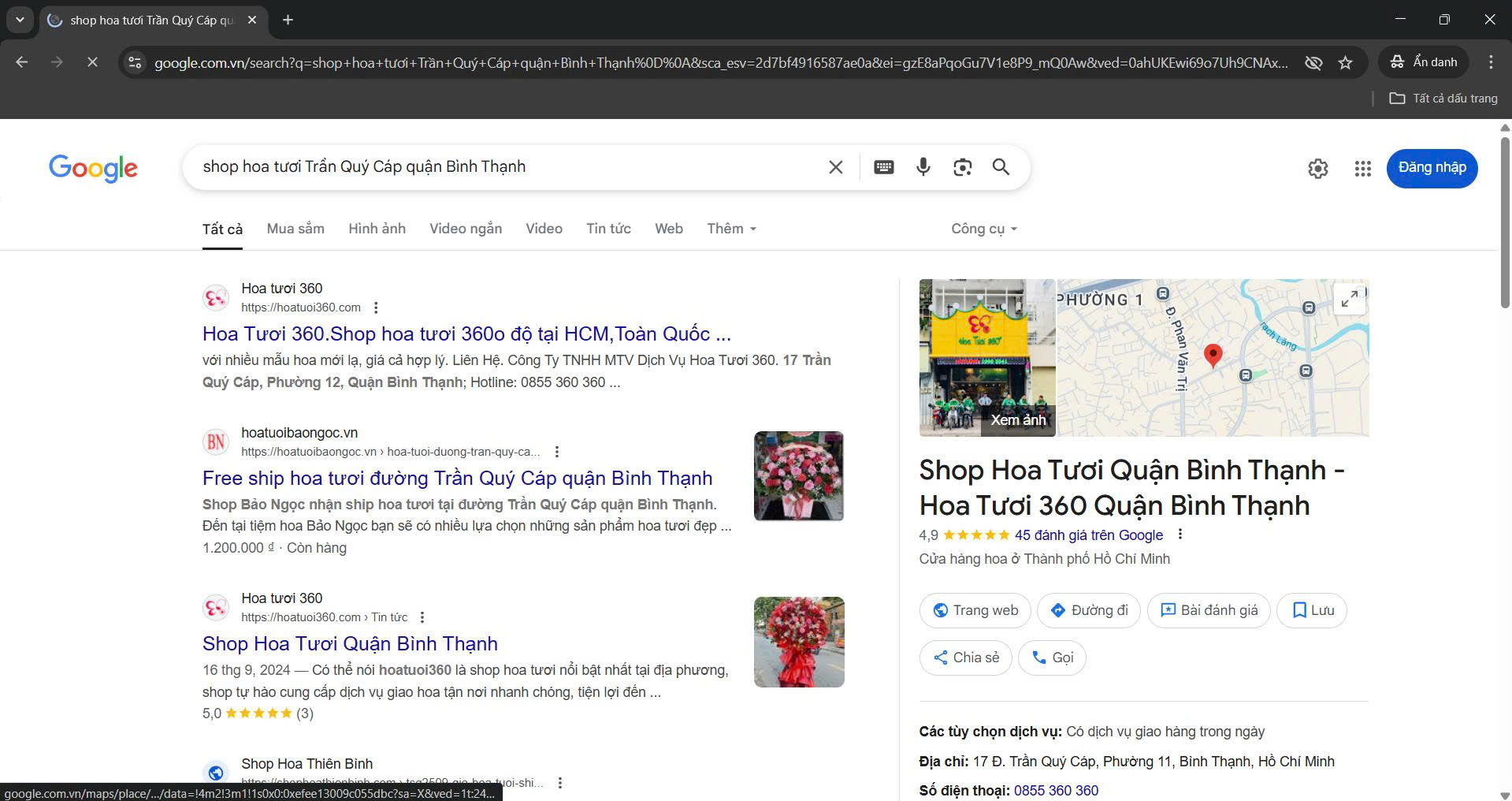Screen dimensions: 1512x801
Task: Switch to the Video tab
Action: pos(544,229)
